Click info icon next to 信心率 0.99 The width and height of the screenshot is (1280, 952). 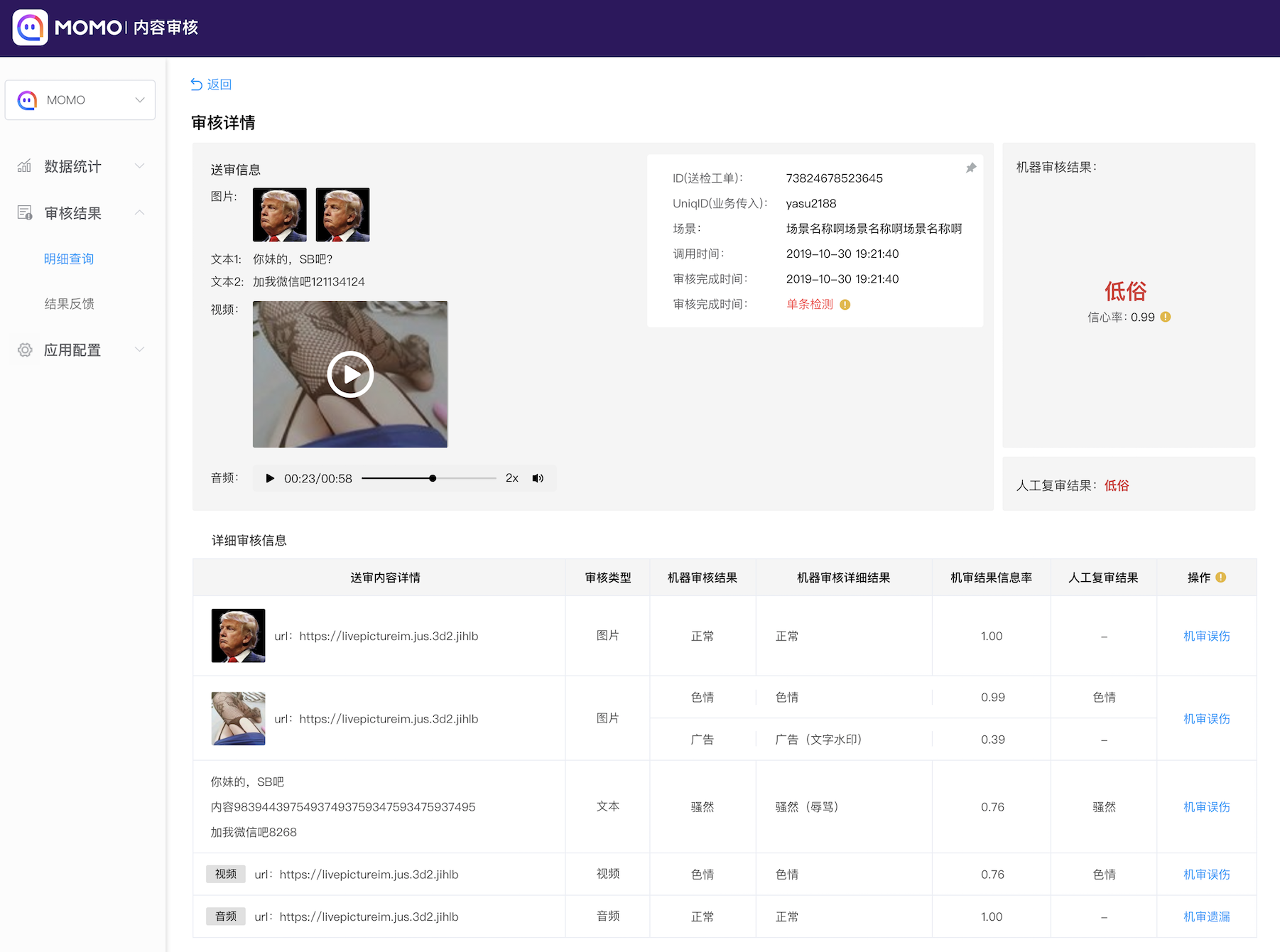click(1166, 317)
